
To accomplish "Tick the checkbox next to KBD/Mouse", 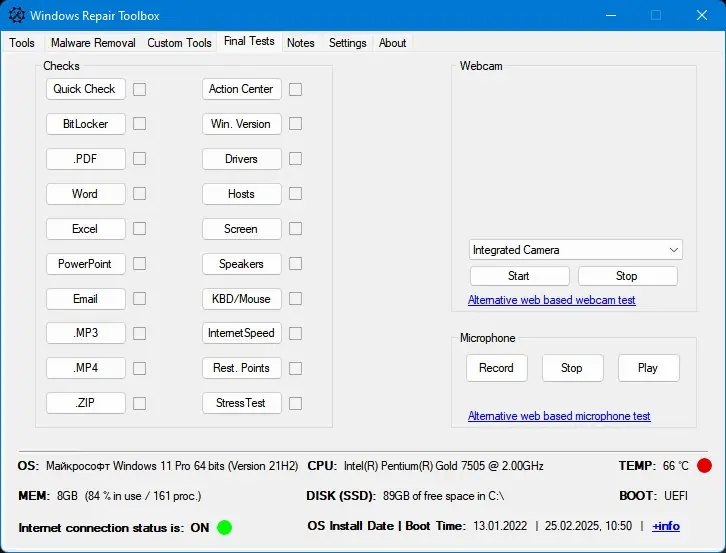I will (x=295, y=299).
